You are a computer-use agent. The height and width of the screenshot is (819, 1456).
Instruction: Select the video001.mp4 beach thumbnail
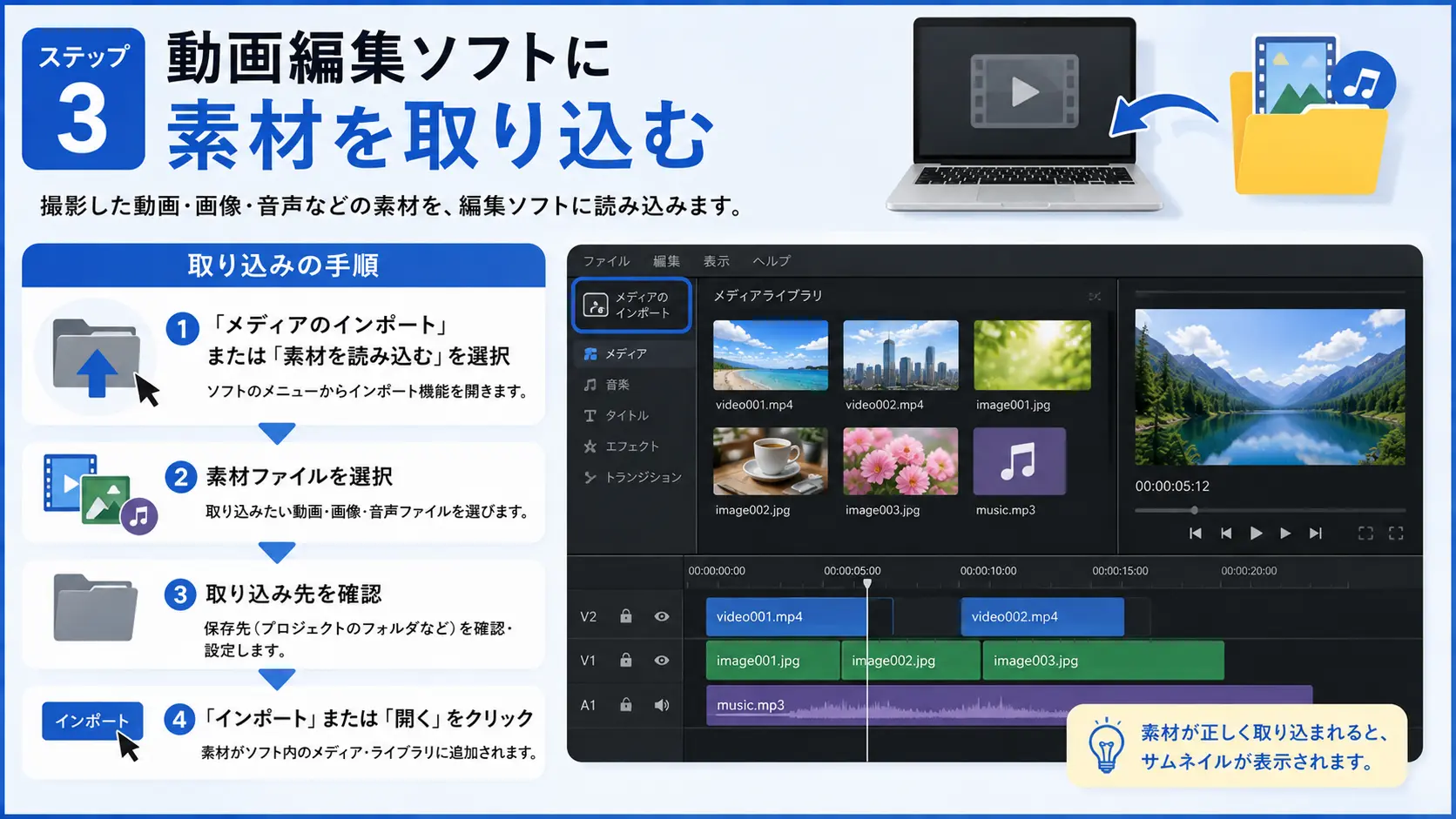click(x=771, y=355)
